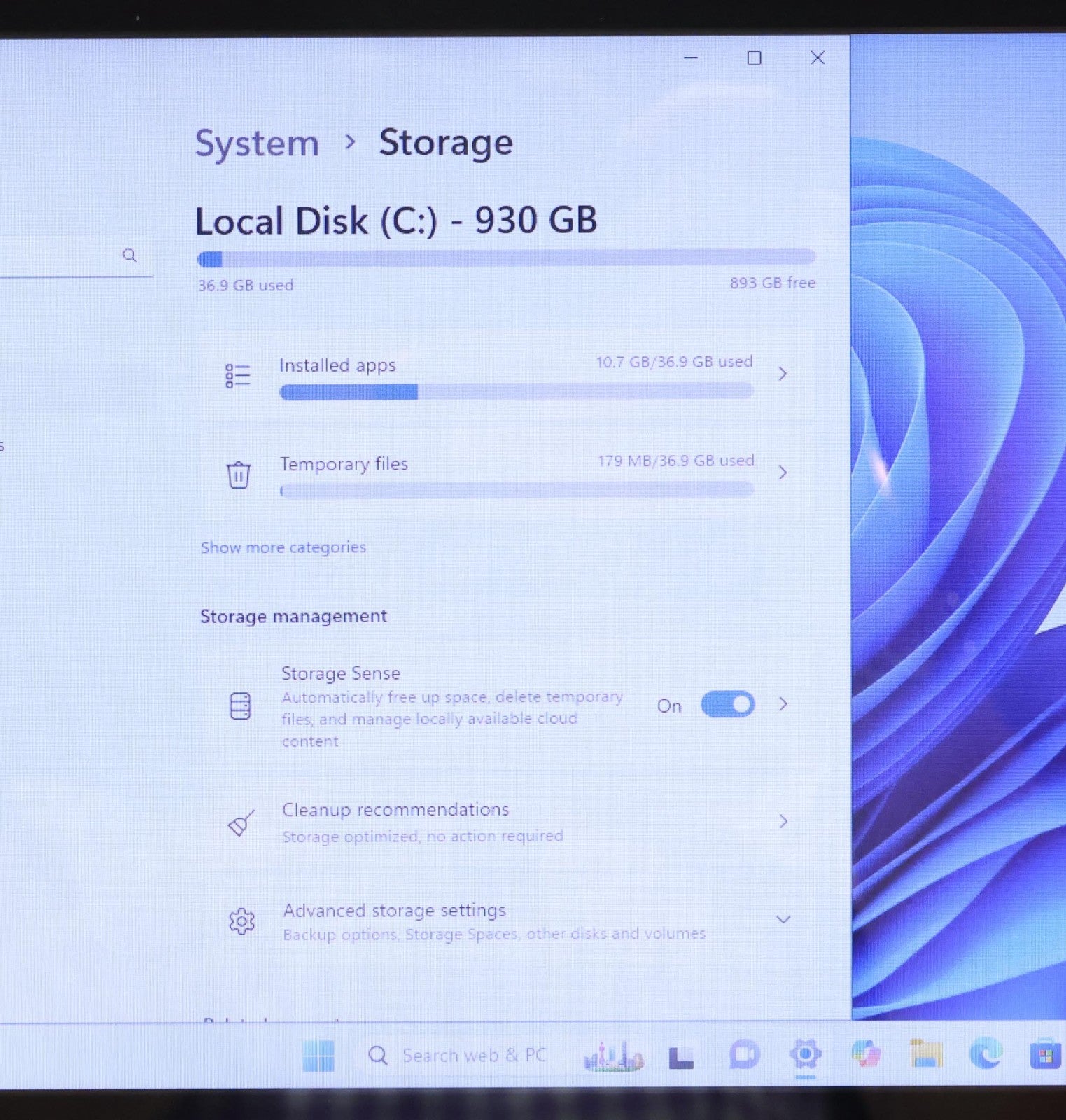Open the Windows Start menu
Screen dimensions: 1066x1120
point(318,1056)
